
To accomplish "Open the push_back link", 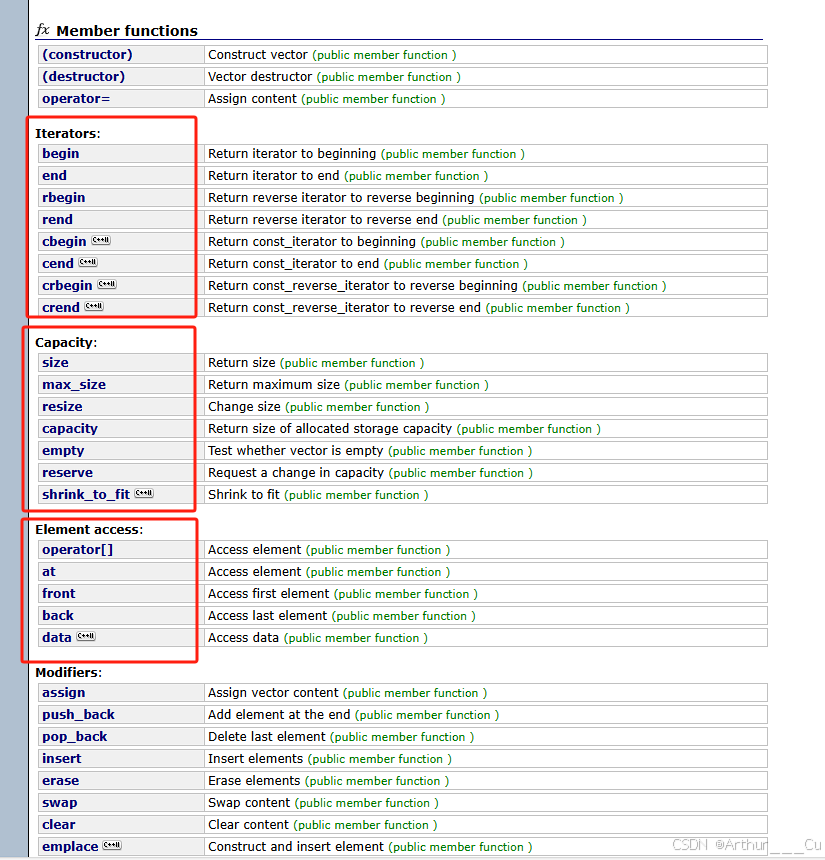I will [x=78, y=715].
